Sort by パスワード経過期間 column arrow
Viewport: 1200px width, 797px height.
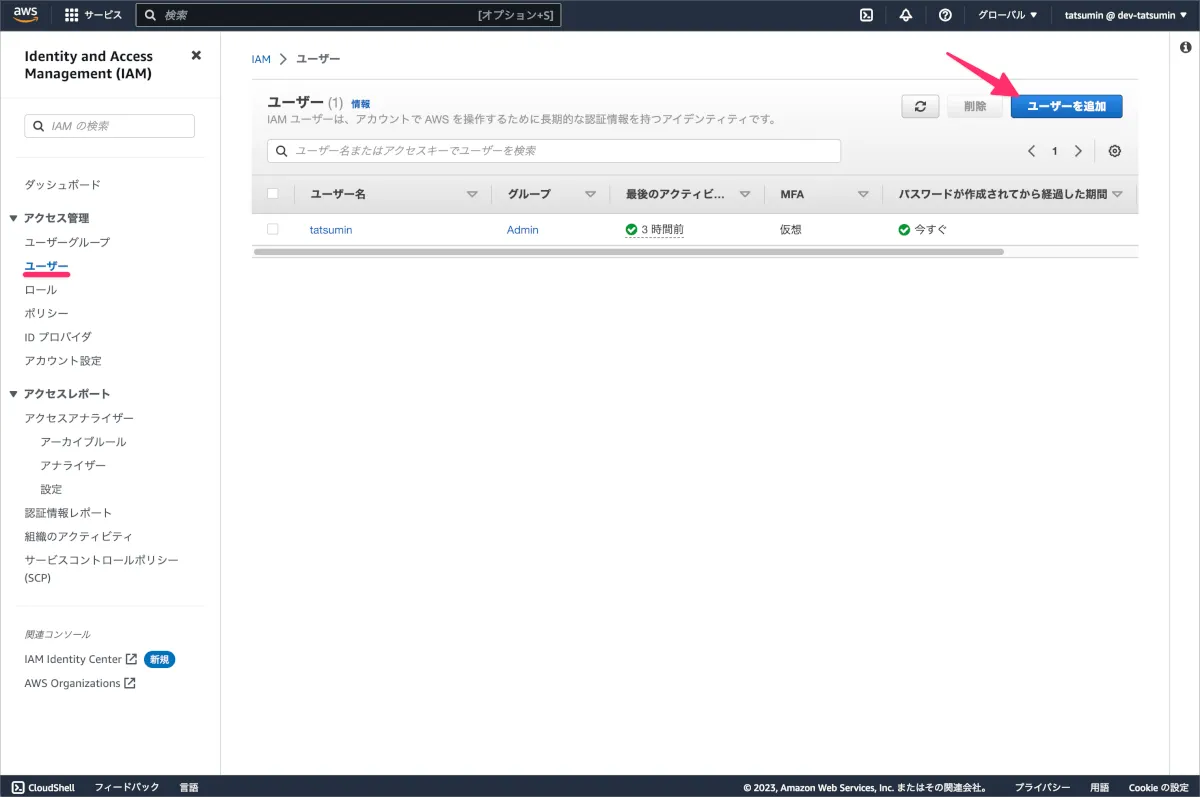[1117, 194]
